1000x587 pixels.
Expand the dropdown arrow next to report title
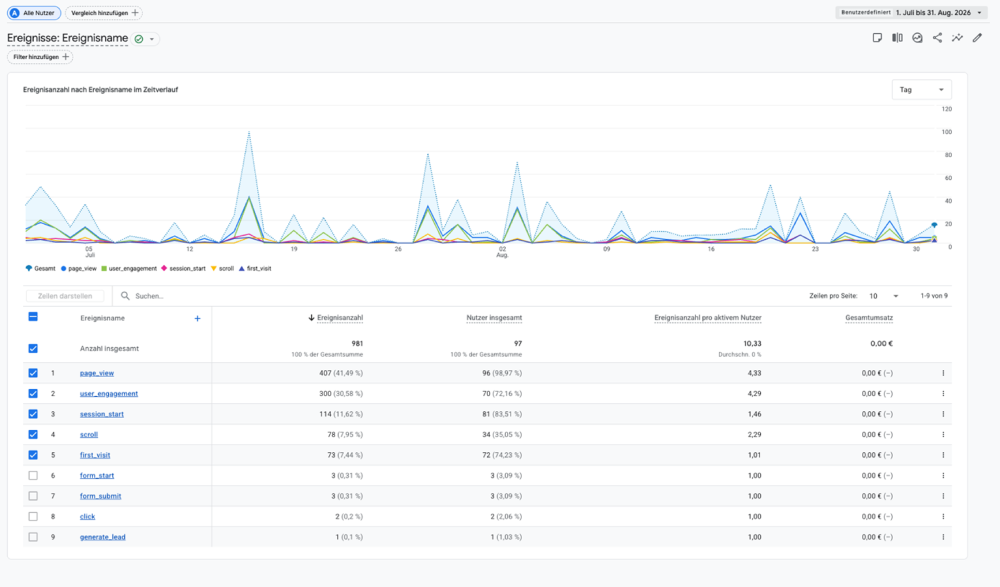coord(152,39)
